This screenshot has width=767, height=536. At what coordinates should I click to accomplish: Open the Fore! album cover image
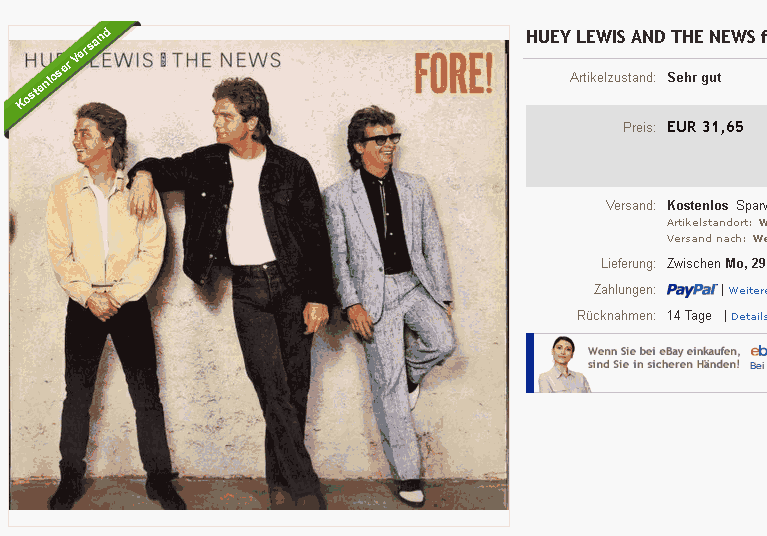click(x=259, y=275)
